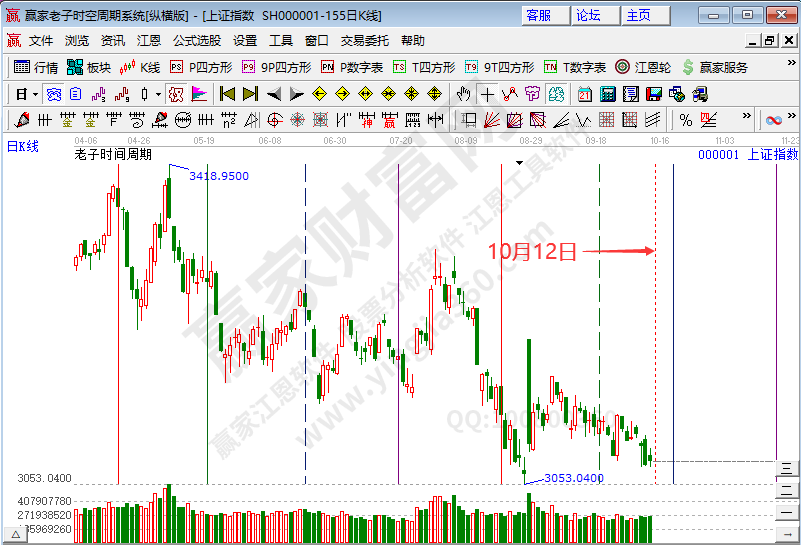Screen dimensions: 801x545
Task: Click the 论坛 button in title bar
Action: (588, 15)
